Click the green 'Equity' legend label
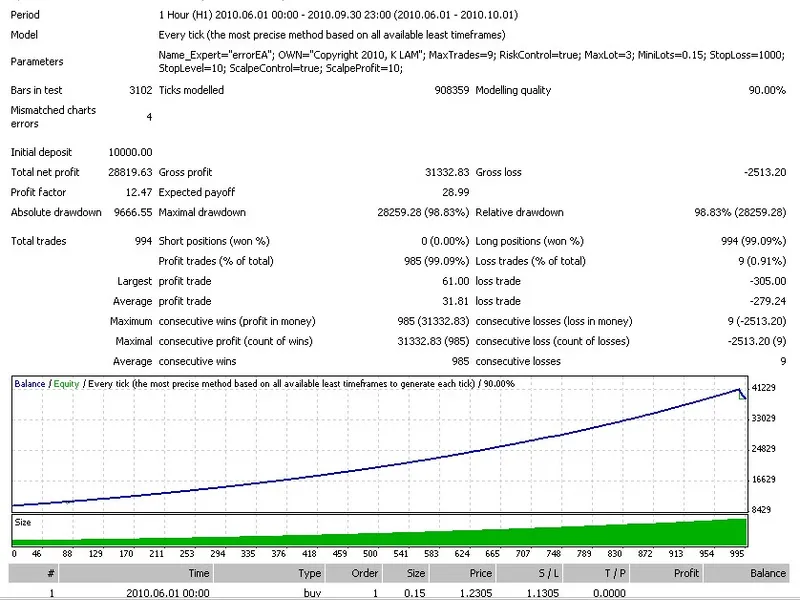The width and height of the screenshot is (800, 600). point(66,384)
